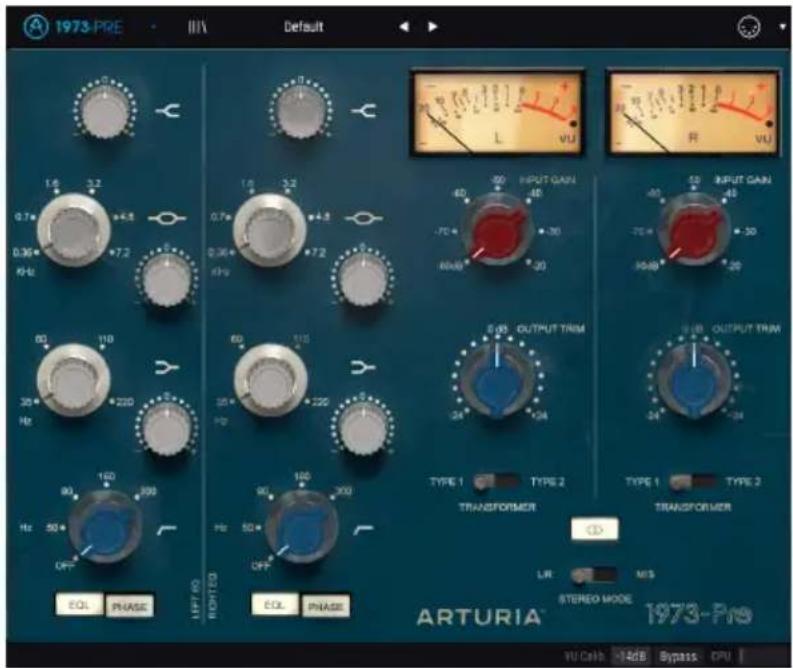Image resolution: width=793 pixels, height=668 pixels.
Task: Open the MIDI connector settings icon
Action: pos(748,27)
